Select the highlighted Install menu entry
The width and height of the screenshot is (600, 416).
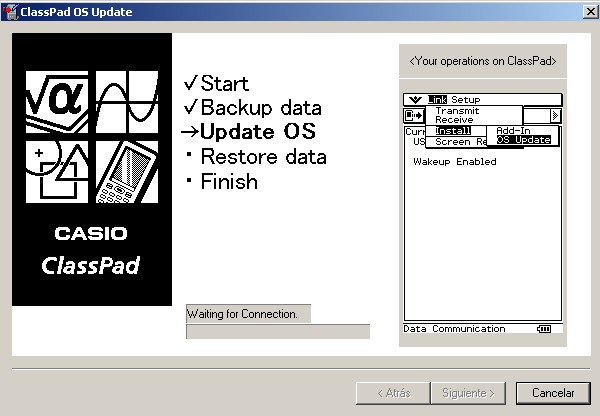pyautogui.click(x=453, y=131)
